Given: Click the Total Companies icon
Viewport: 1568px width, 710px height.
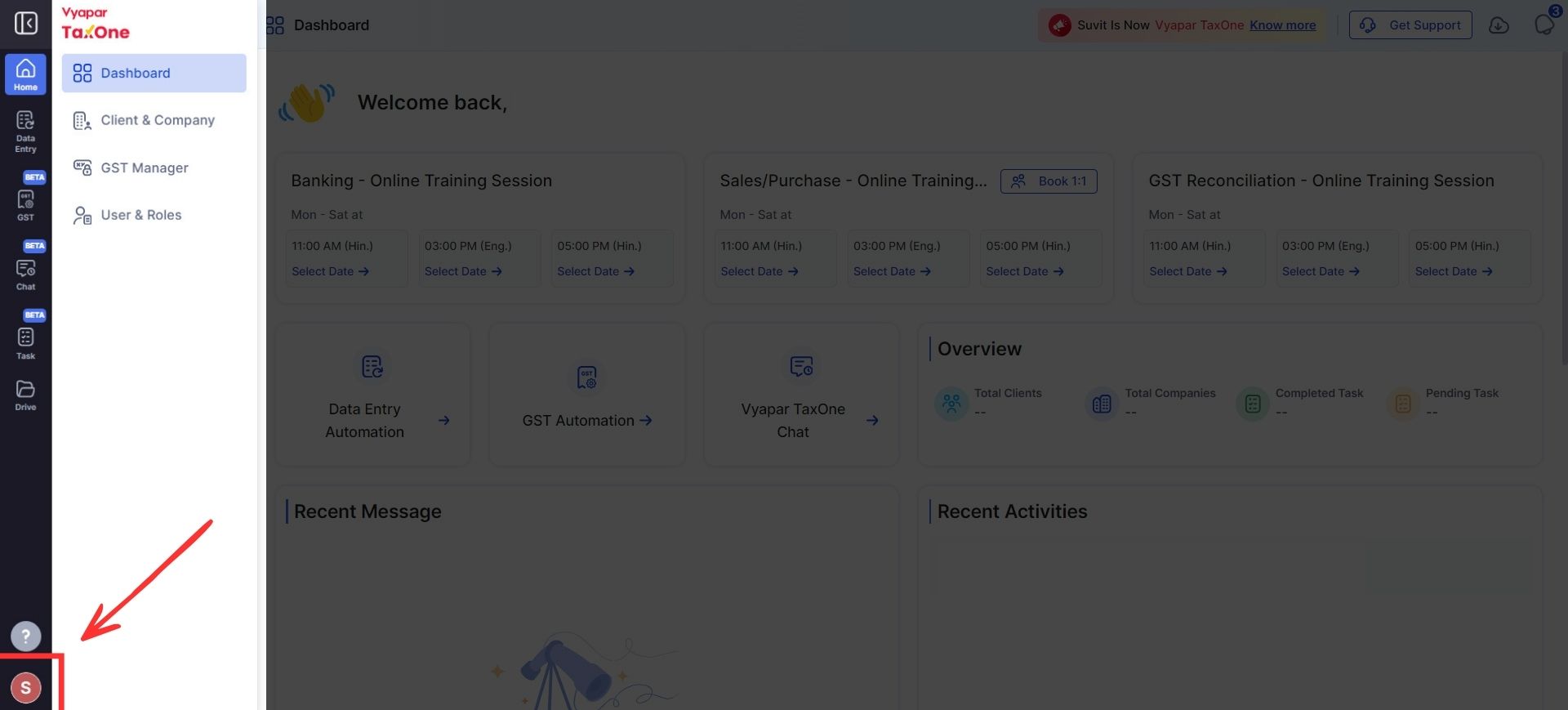Looking at the screenshot, I should pos(1102,404).
